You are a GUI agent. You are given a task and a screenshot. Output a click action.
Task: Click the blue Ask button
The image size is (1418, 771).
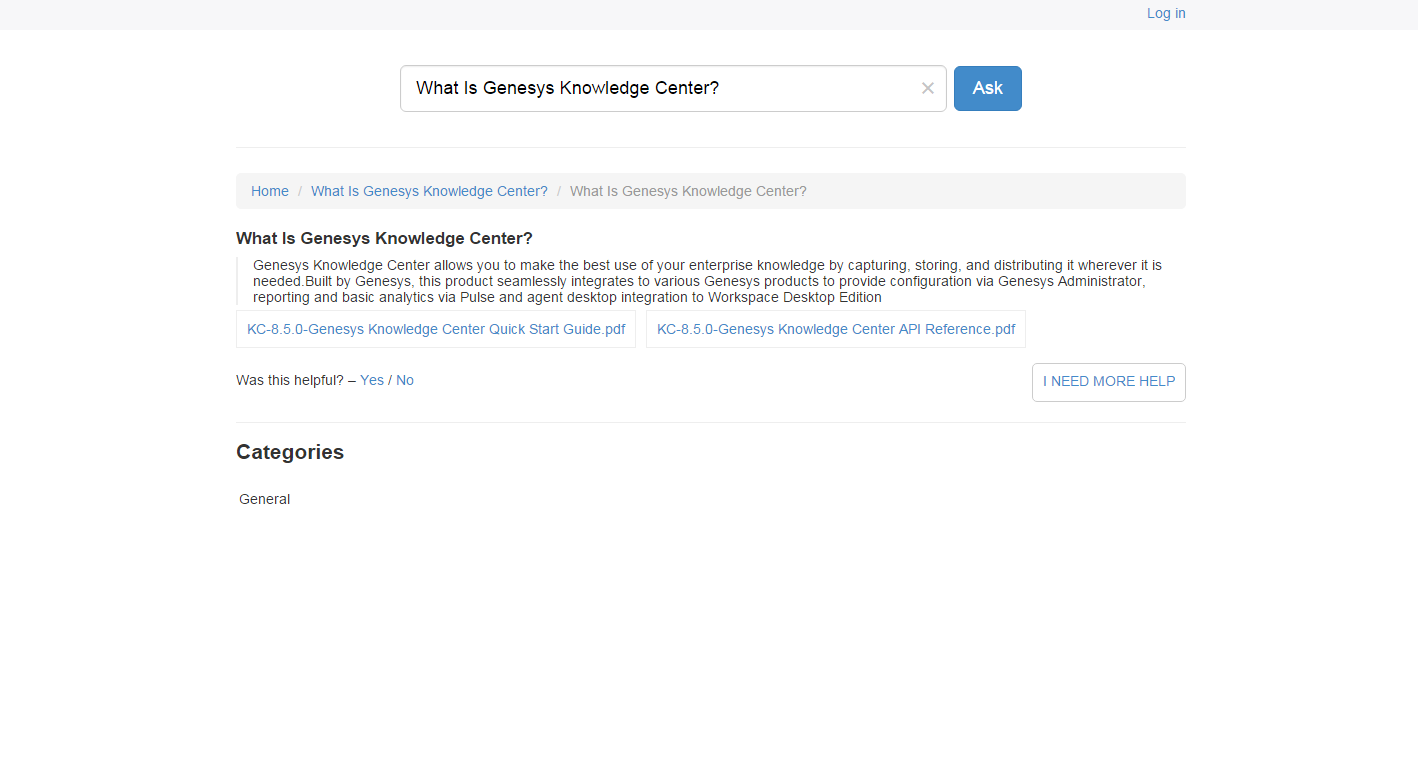coord(987,89)
